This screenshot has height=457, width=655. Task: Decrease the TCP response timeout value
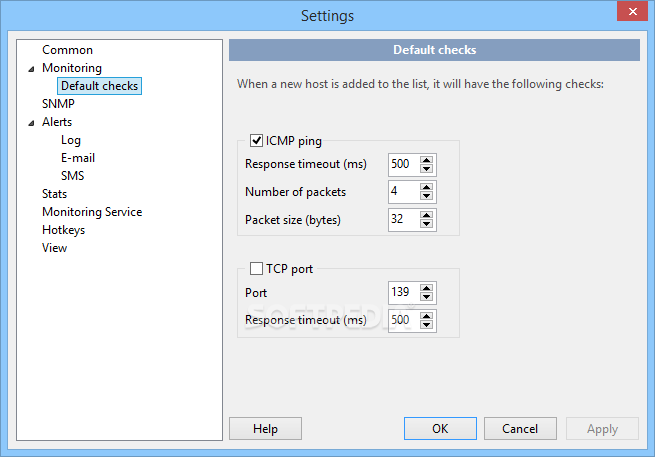tap(427, 325)
